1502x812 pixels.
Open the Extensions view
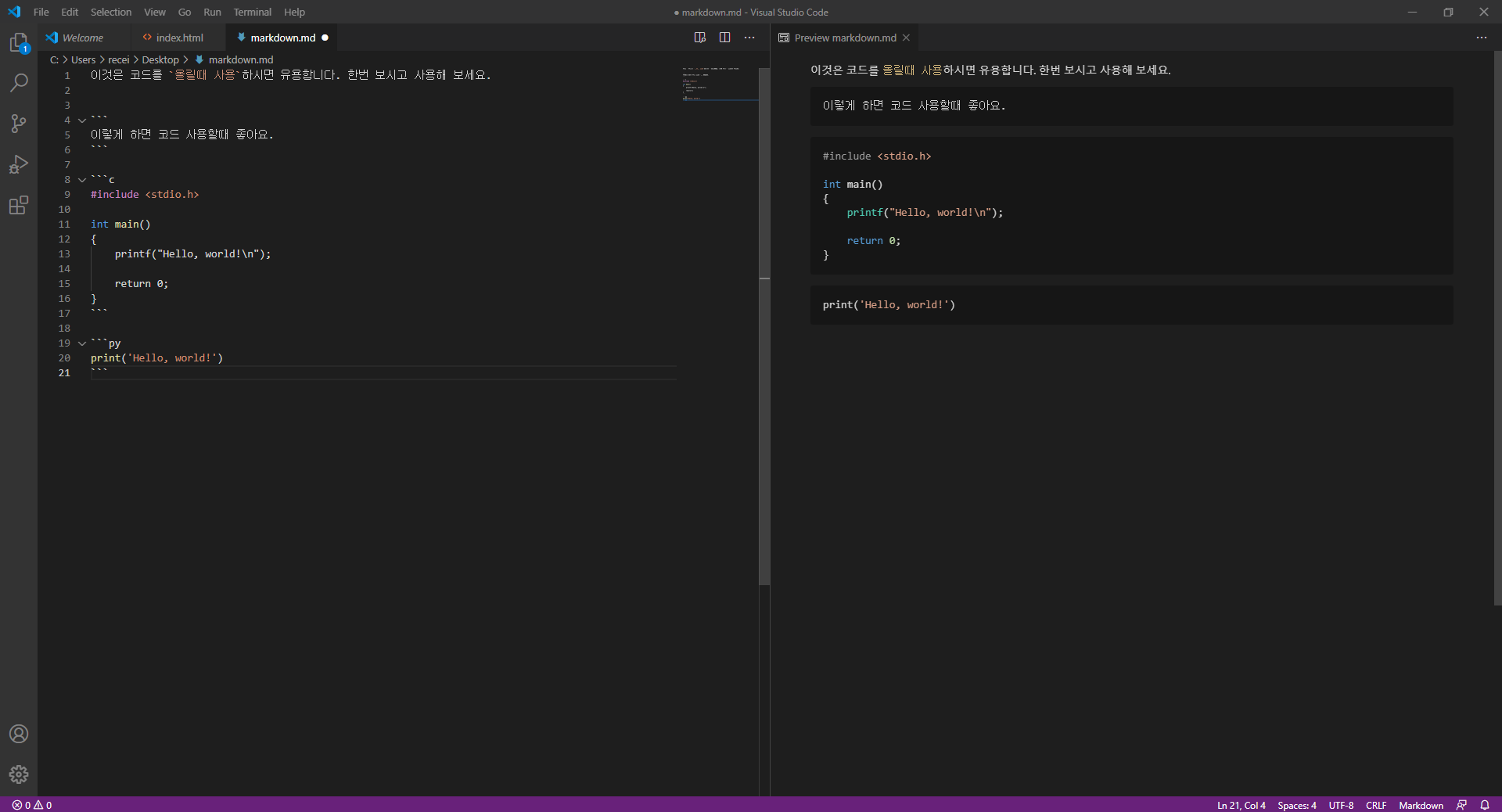click(19, 205)
